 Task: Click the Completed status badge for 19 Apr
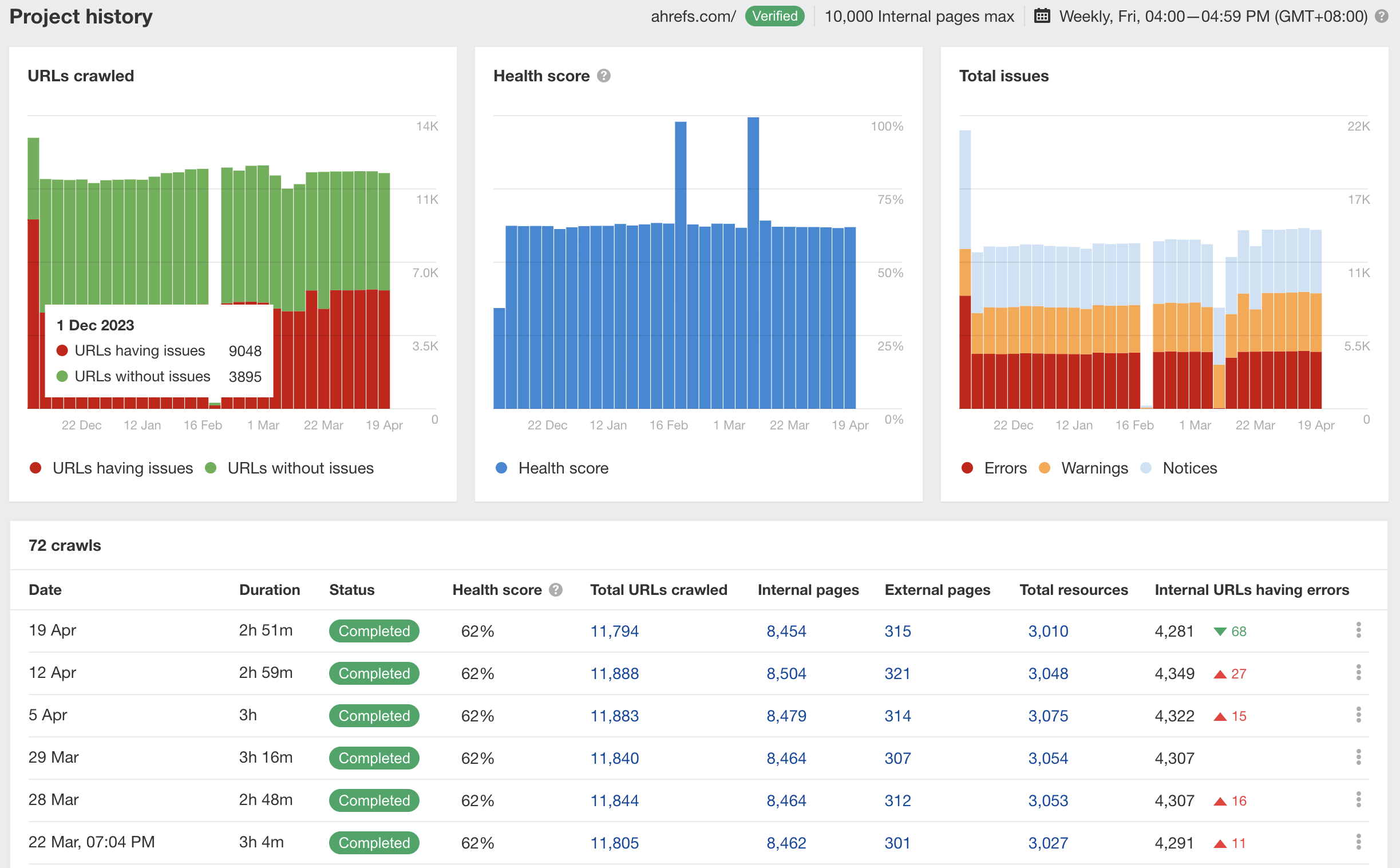point(374,630)
